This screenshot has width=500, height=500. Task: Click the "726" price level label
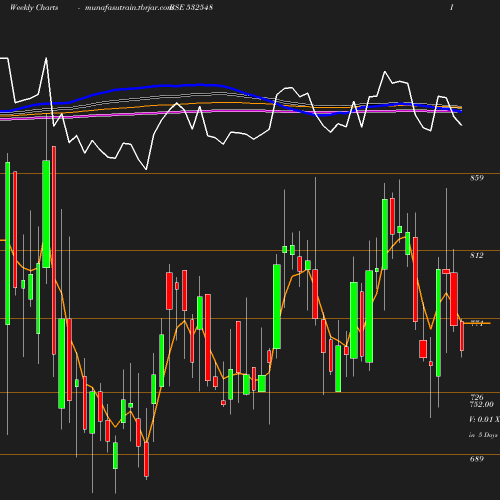pyautogui.click(x=477, y=397)
